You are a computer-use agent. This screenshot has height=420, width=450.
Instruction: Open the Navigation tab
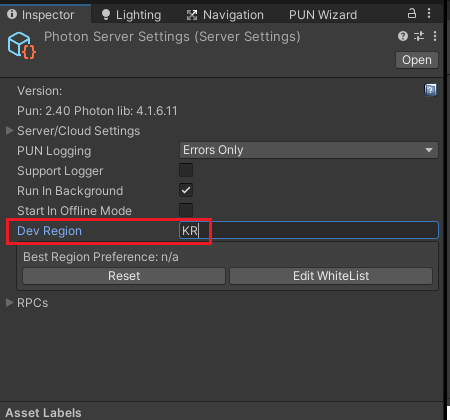[x=225, y=15]
